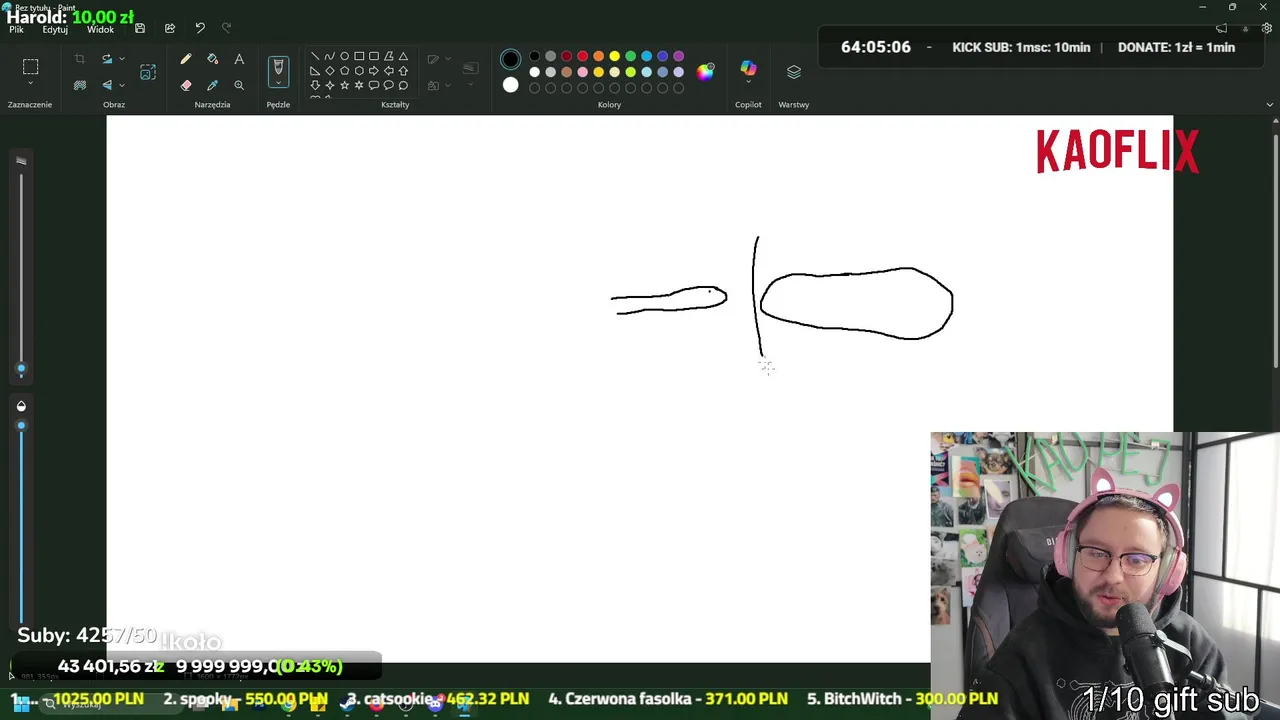Select the Pentagon shape
The image size is (1280, 720).
(x=344, y=71)
